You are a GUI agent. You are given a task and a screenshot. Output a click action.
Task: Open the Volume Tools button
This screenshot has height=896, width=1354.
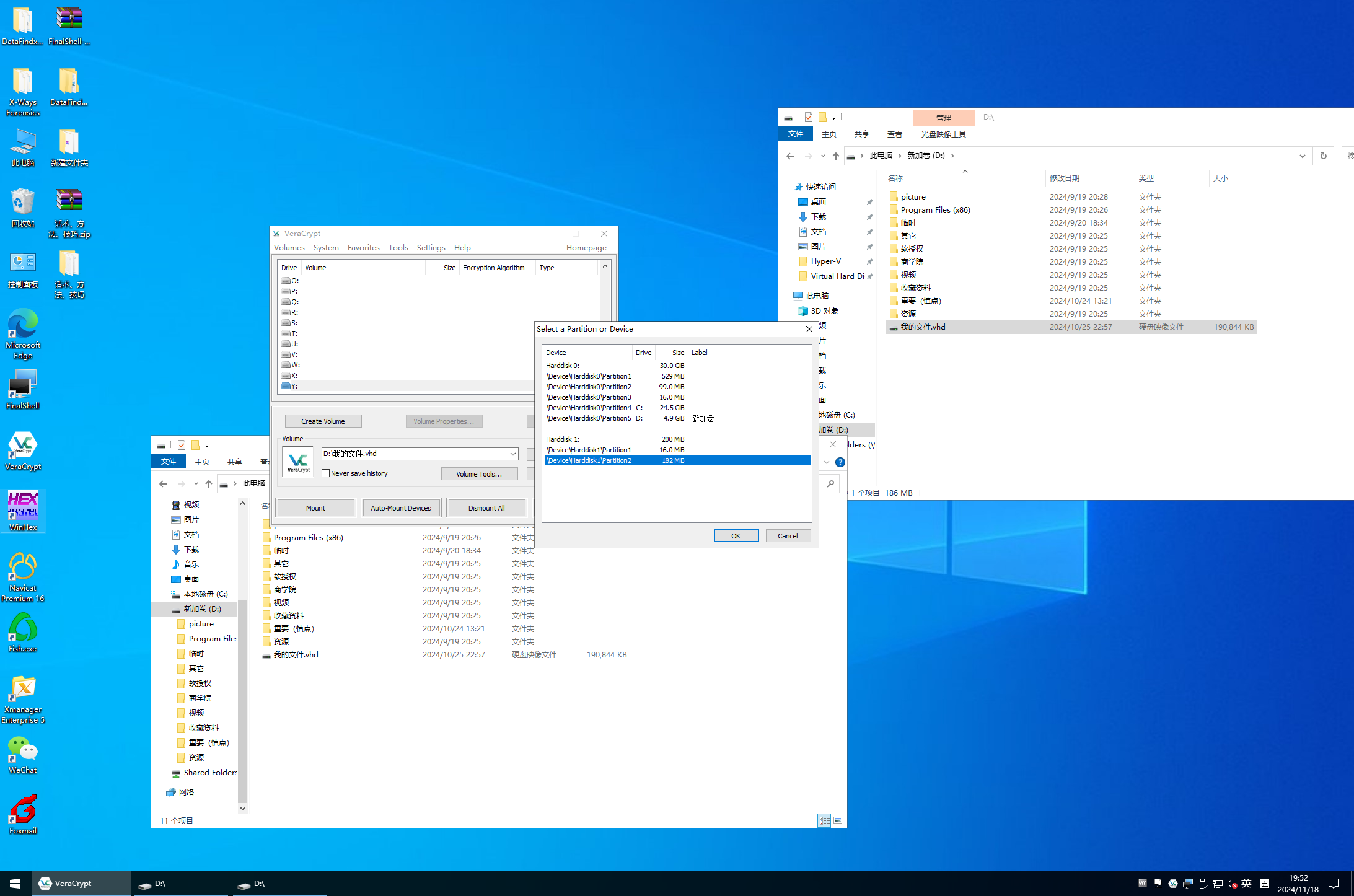(479, 474)
